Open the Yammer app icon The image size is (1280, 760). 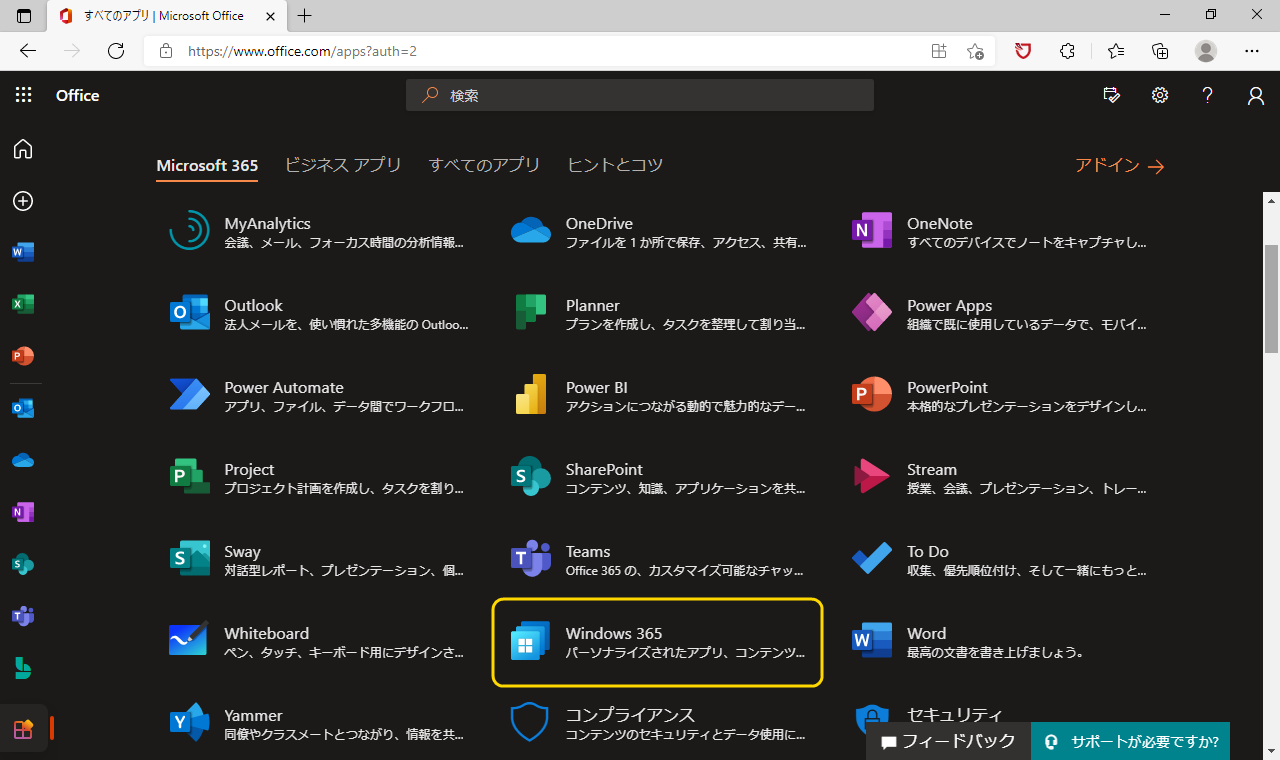point(190,722)
